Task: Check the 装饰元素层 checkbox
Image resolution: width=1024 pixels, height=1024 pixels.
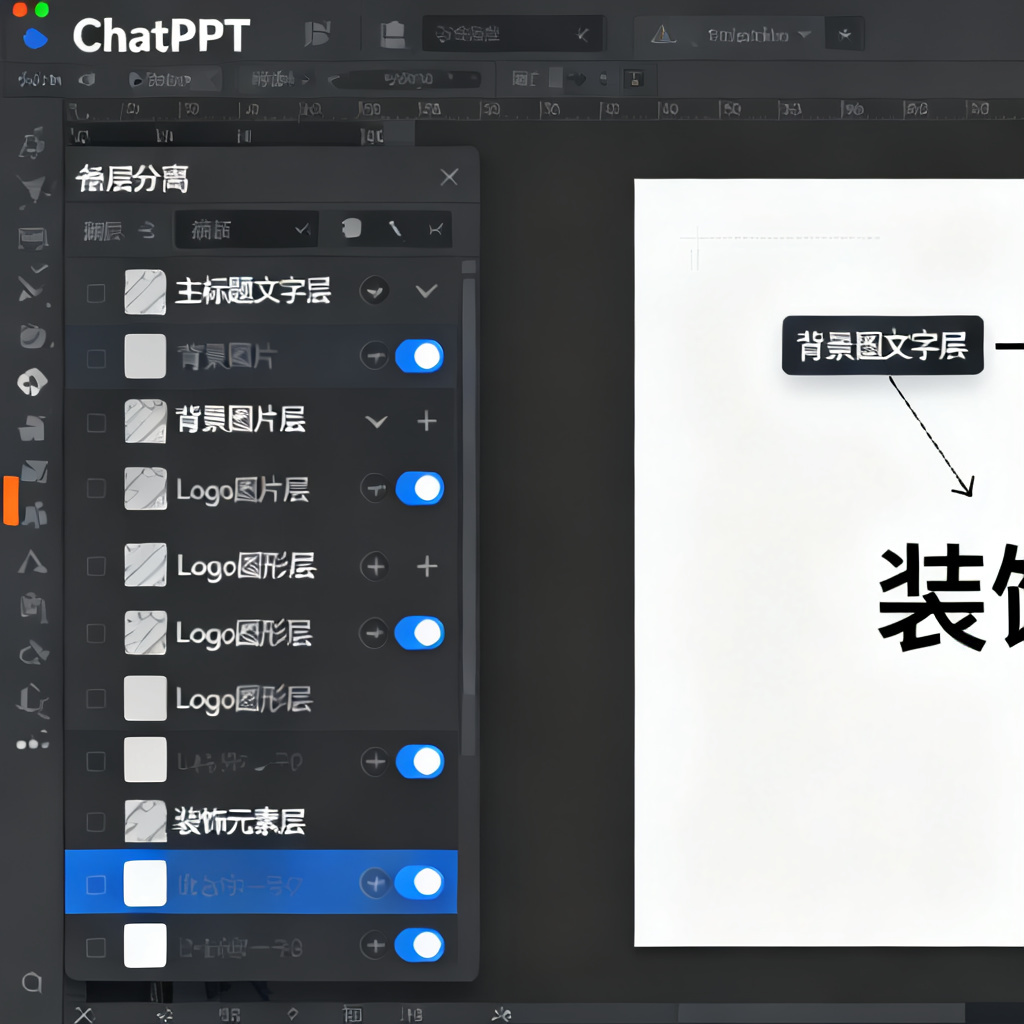Action: pyautogui.click(x=96, y=822)
